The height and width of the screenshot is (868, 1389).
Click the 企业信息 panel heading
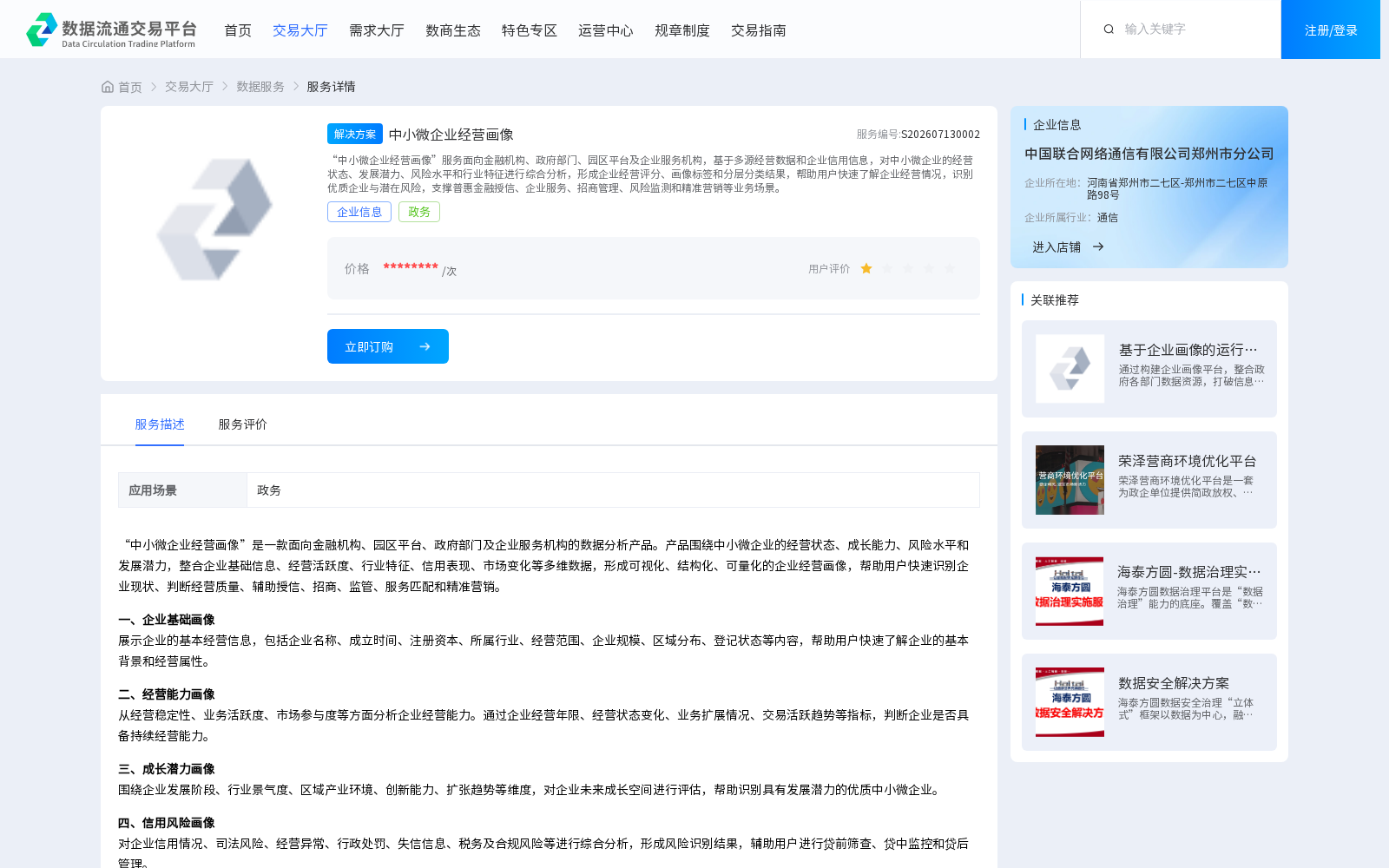[1057, 125]
